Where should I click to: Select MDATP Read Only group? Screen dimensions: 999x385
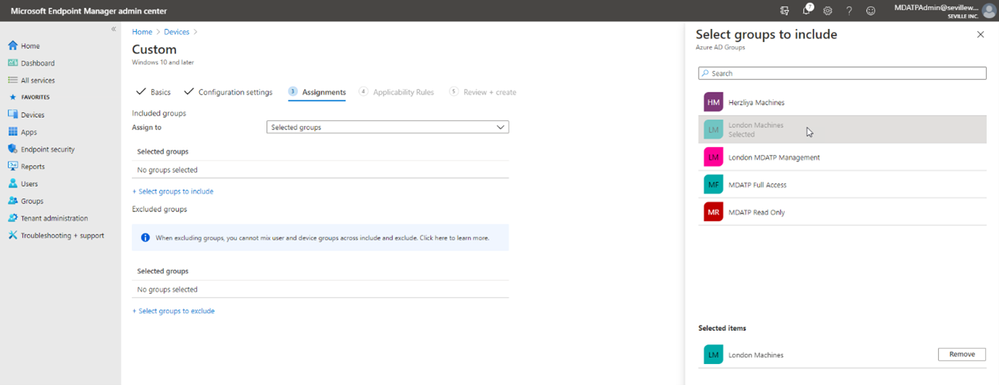click(x=842, y=212)
